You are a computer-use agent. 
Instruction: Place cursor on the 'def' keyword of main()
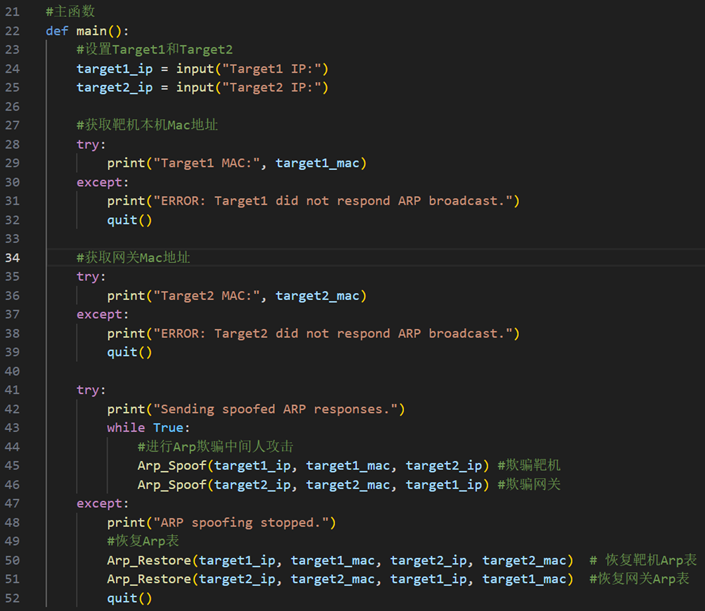(57, 30)
